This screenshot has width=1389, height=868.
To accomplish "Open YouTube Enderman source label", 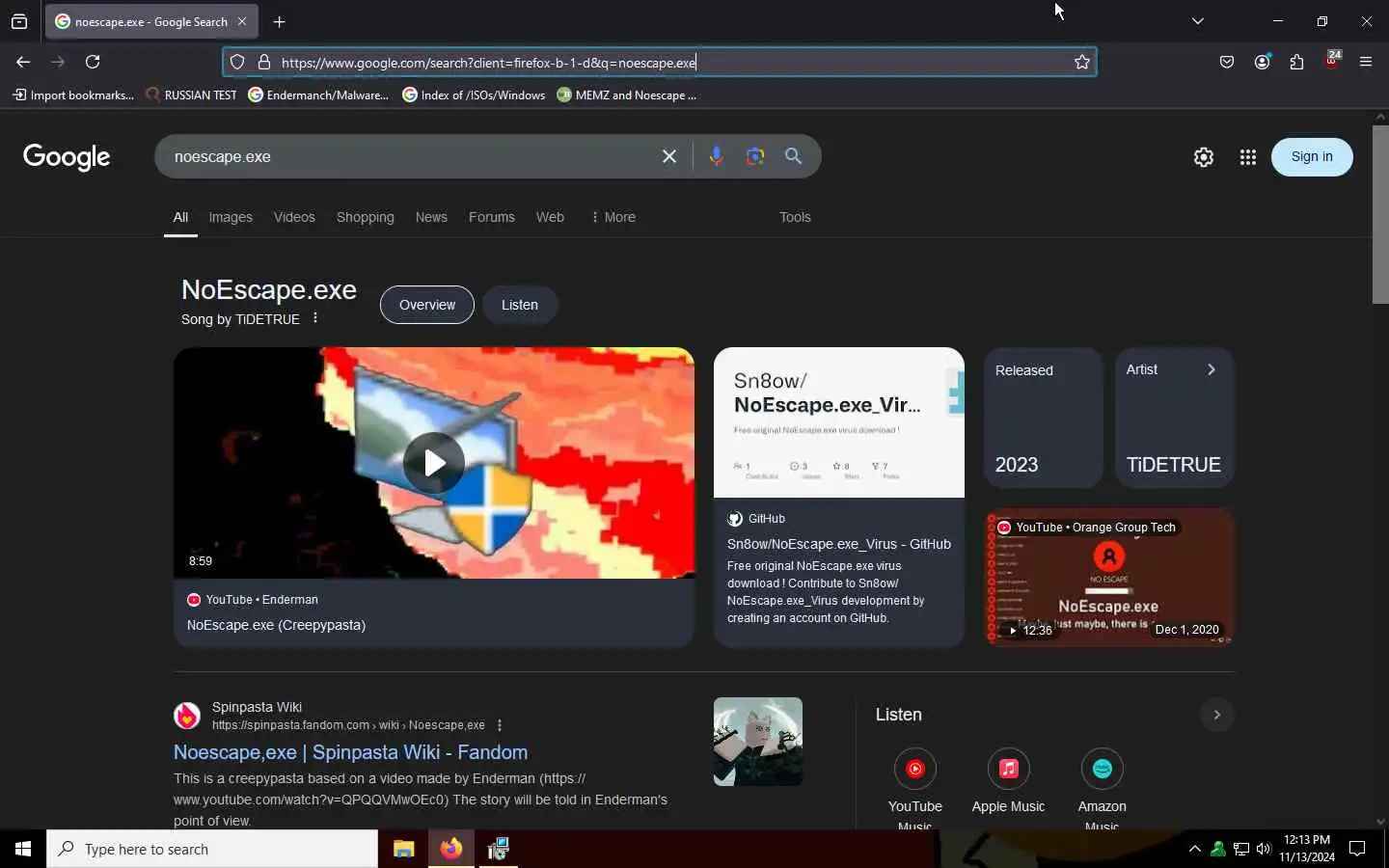I will [252, 600].
